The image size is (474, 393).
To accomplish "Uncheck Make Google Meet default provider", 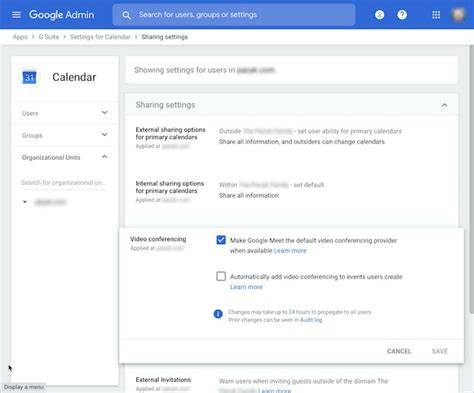I will [221, 240].
